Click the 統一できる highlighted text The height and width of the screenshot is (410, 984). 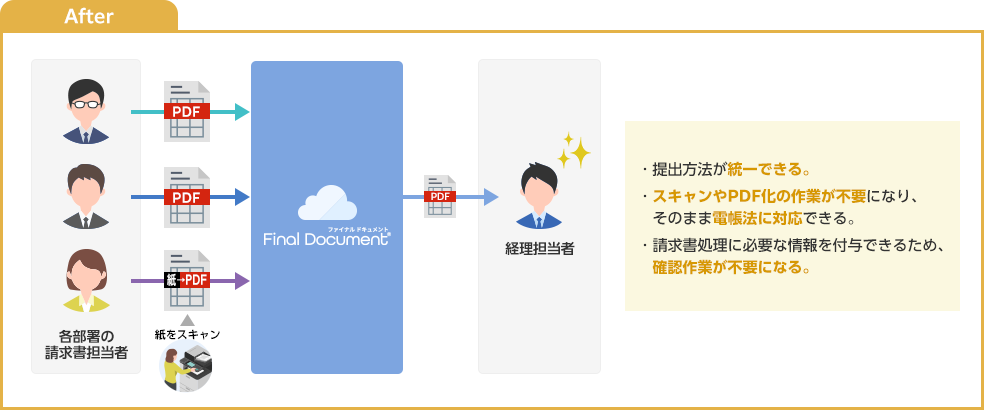pyautogui.click(x=764, y=168)
